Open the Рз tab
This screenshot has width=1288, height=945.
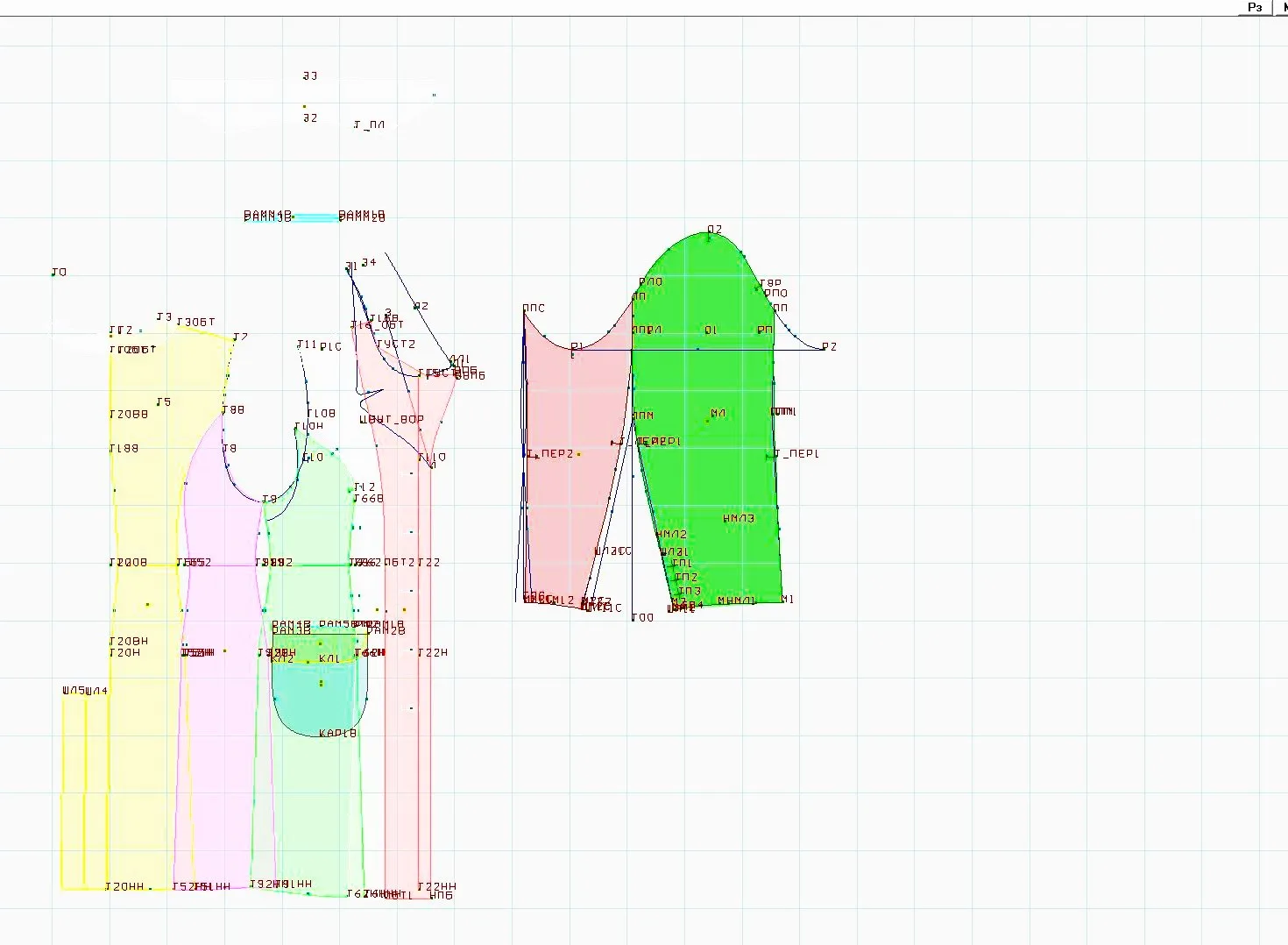pos(1255,7)
